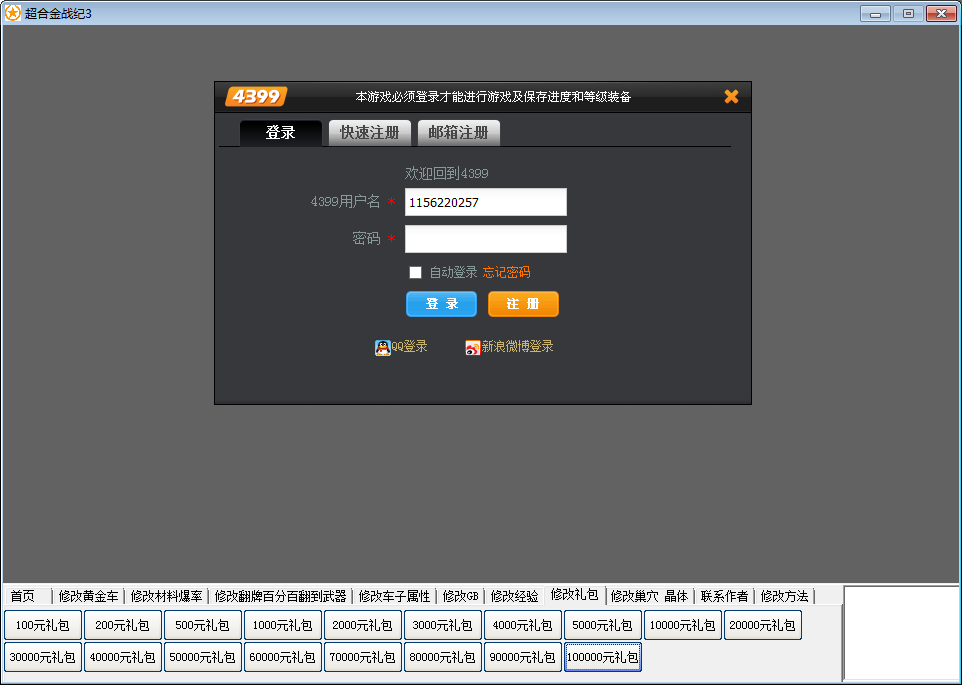The image size is (962, 685).
Task: Click the 30000元礼包 button
Action: tap(42, 657)
